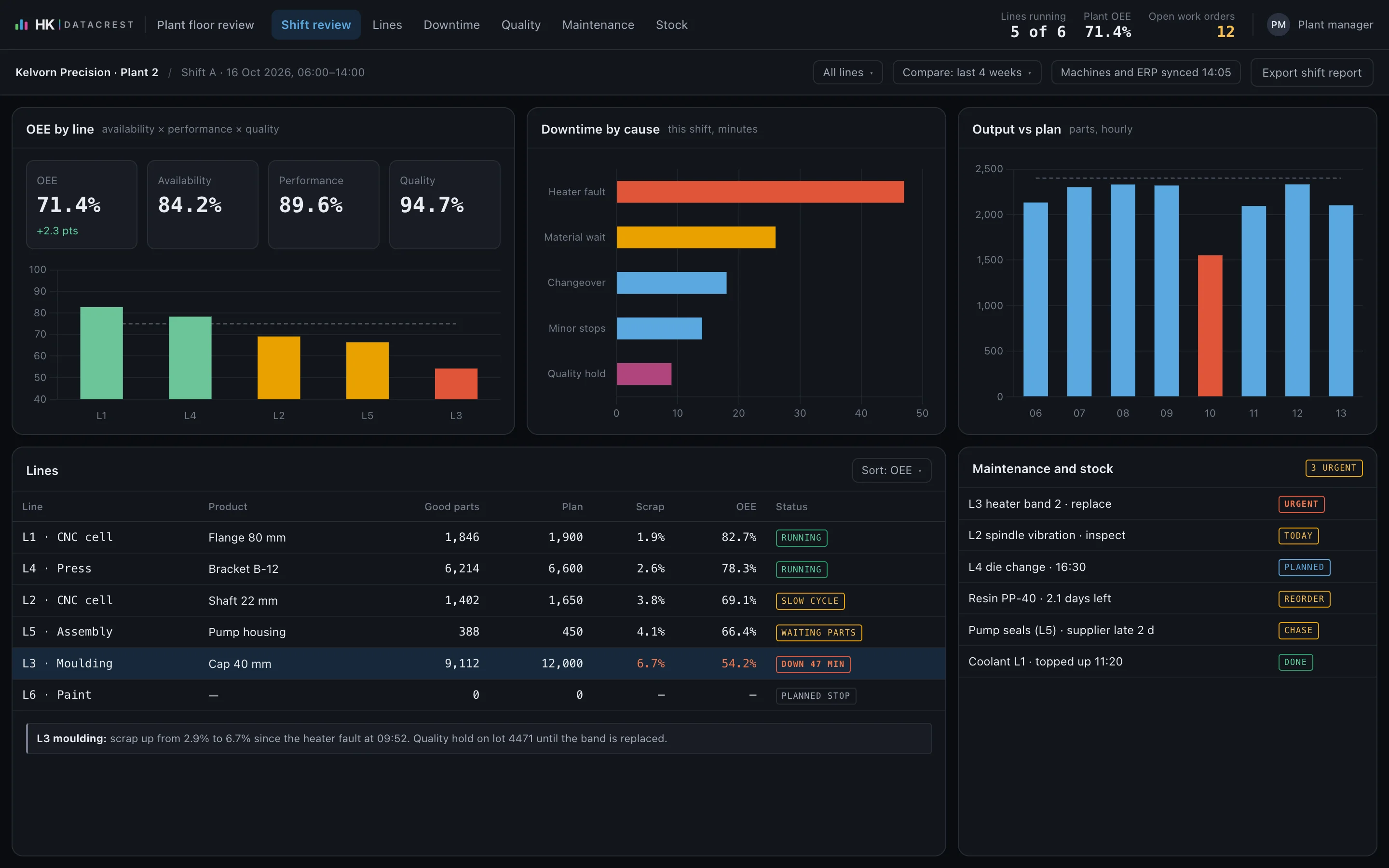Select the L3 · Moulding row
The image size is (1389, 868).
click(x=479, y=664)
